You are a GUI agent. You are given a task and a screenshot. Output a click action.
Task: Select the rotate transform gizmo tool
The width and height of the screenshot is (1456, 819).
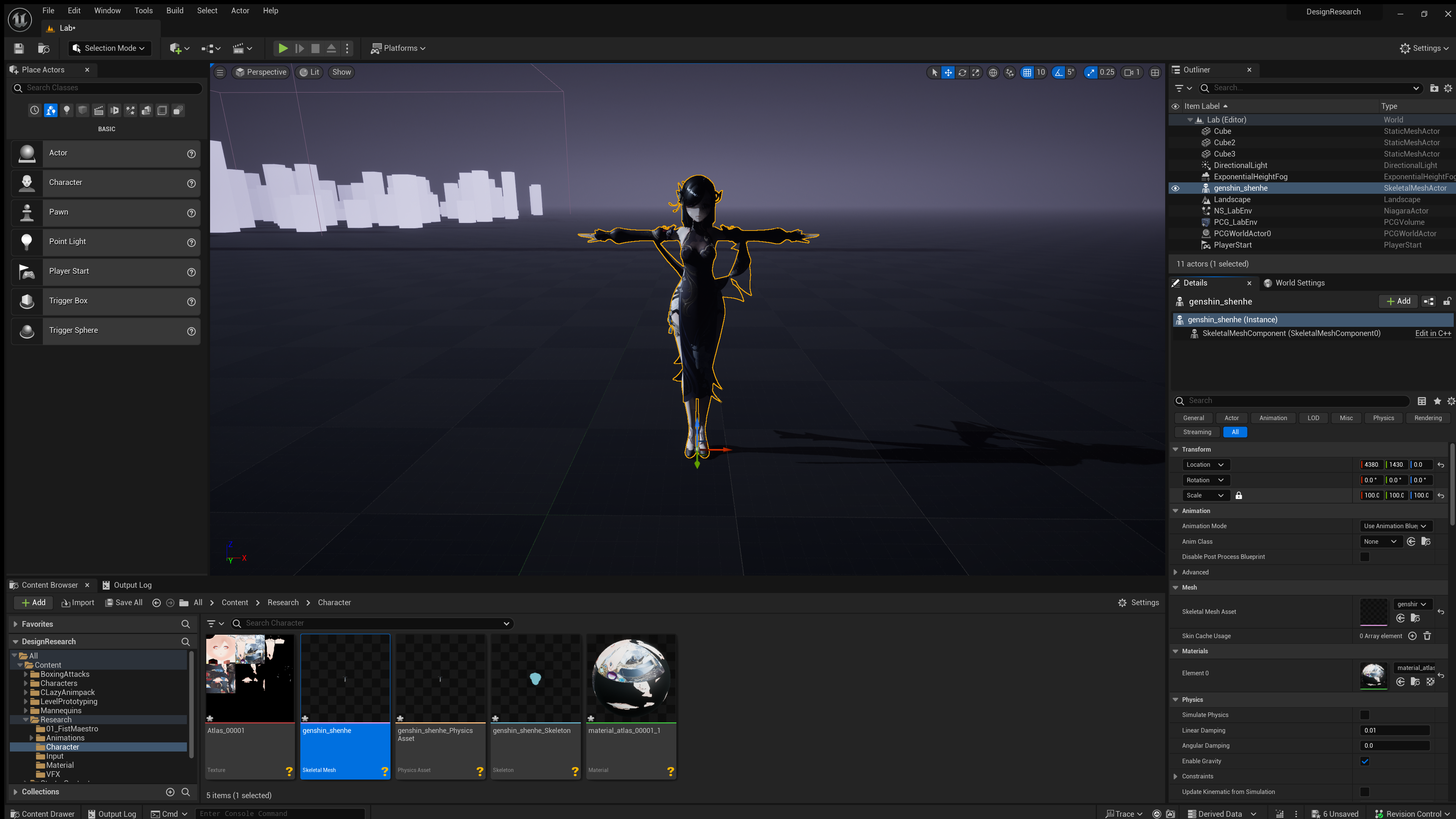pyautogui.click(x=962, y=72)
